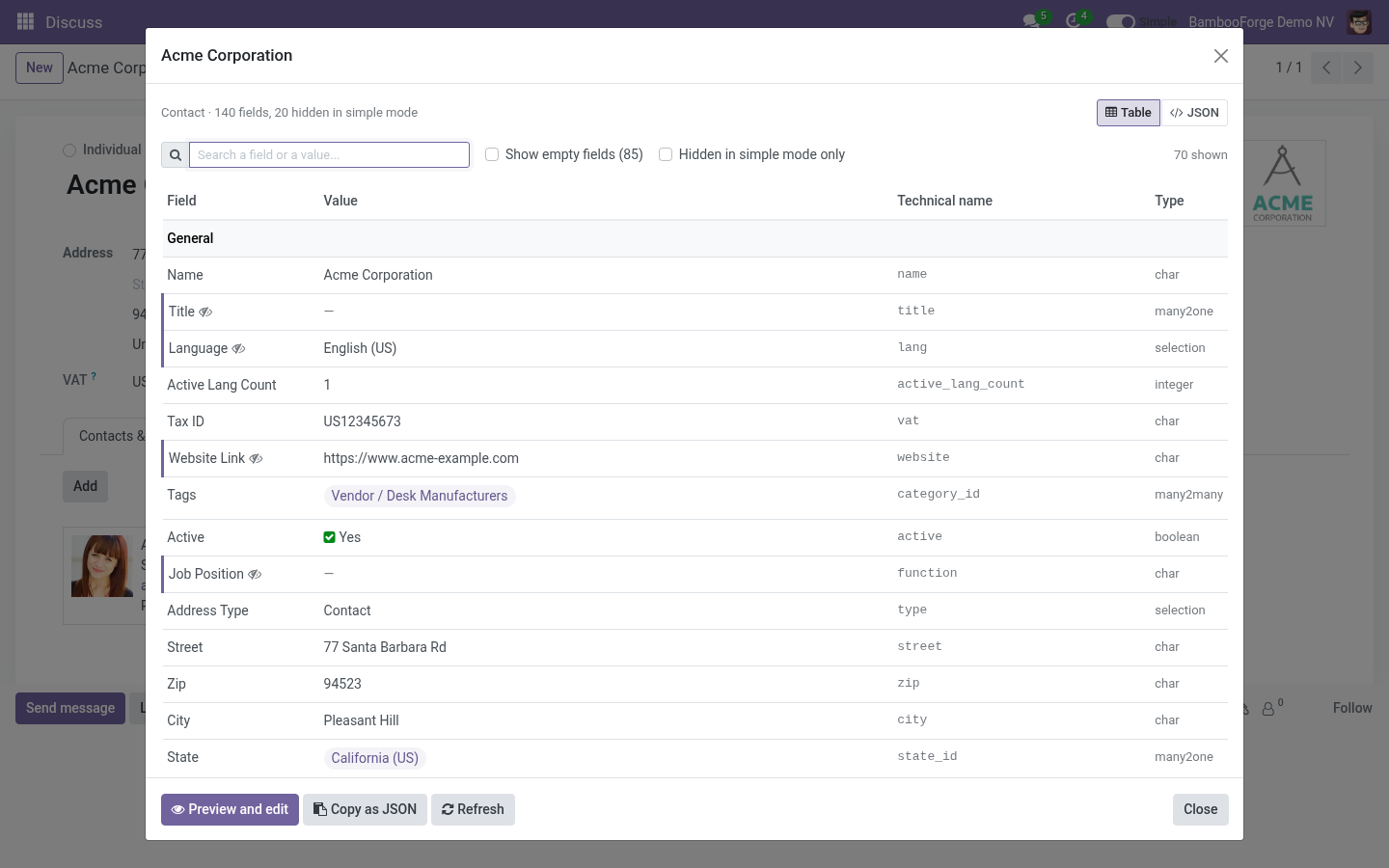
Task: Click the General section header
Action: (x=694, y=238)
